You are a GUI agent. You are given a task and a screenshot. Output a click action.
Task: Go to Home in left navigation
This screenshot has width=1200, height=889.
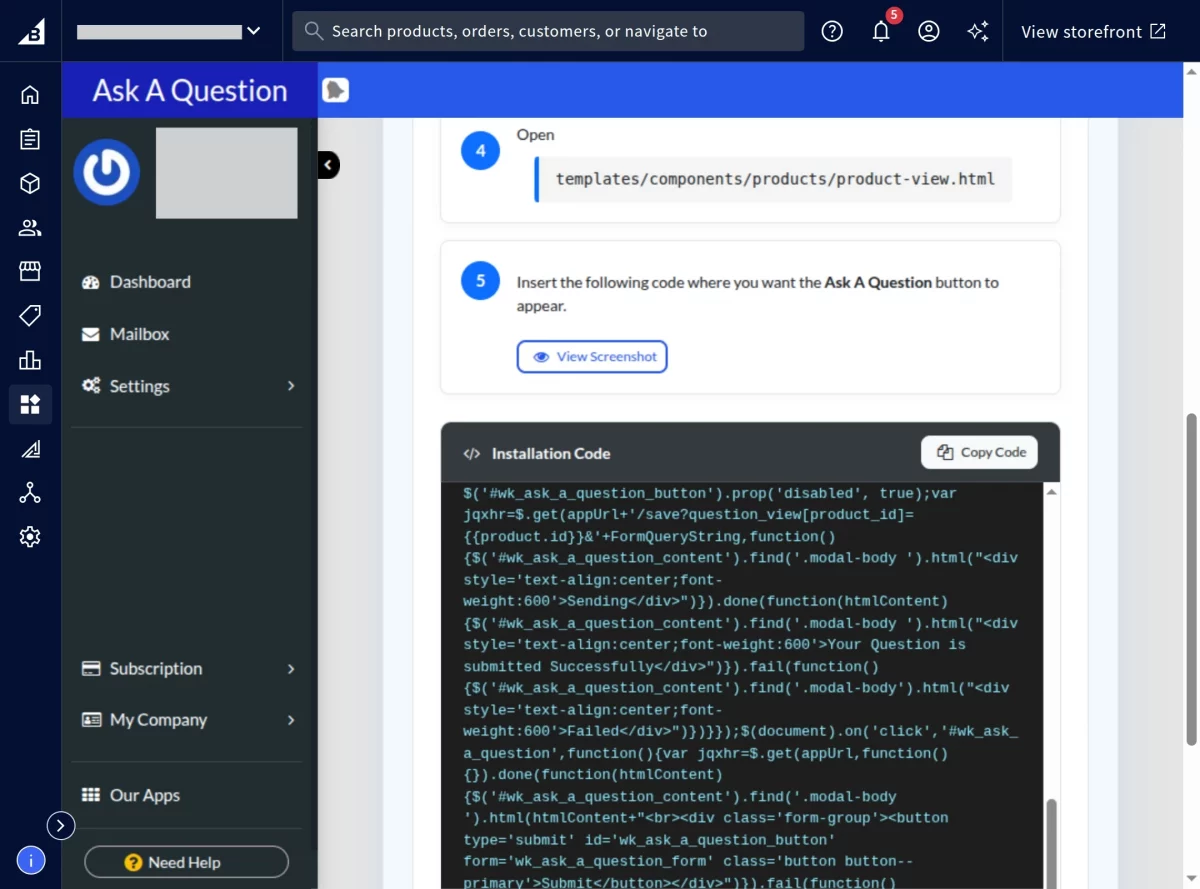pyautogui.click(x=30, y=95)
